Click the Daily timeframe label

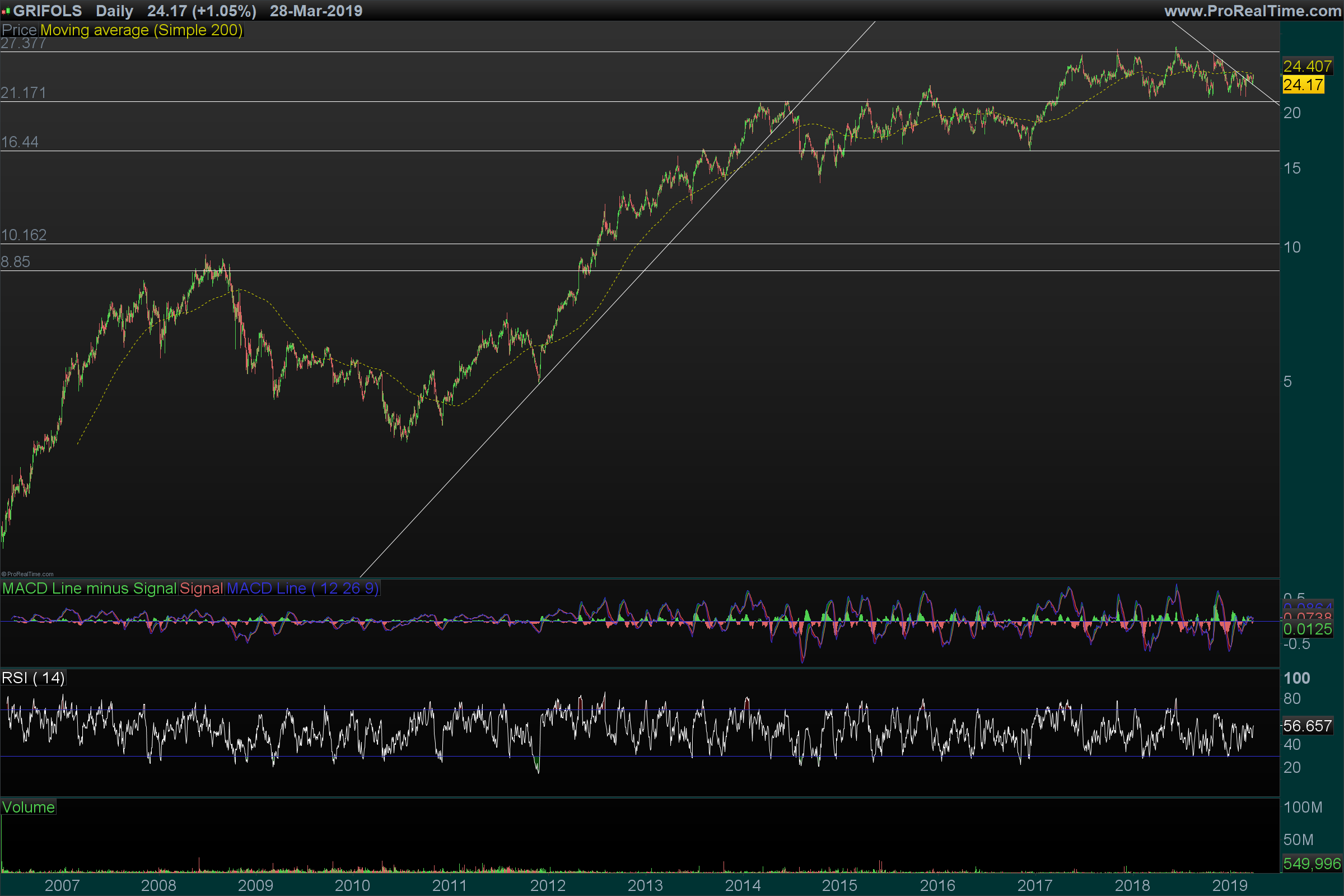coord(114,11)
